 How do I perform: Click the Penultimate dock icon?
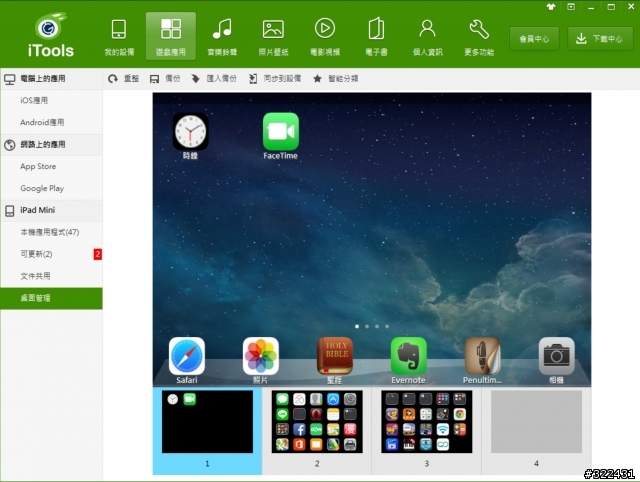tap(482, 356)
